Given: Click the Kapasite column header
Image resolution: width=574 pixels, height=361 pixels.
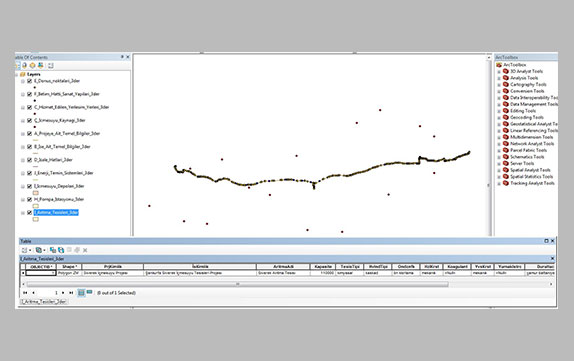Looking at the screenshot, I should pos(323,267).
